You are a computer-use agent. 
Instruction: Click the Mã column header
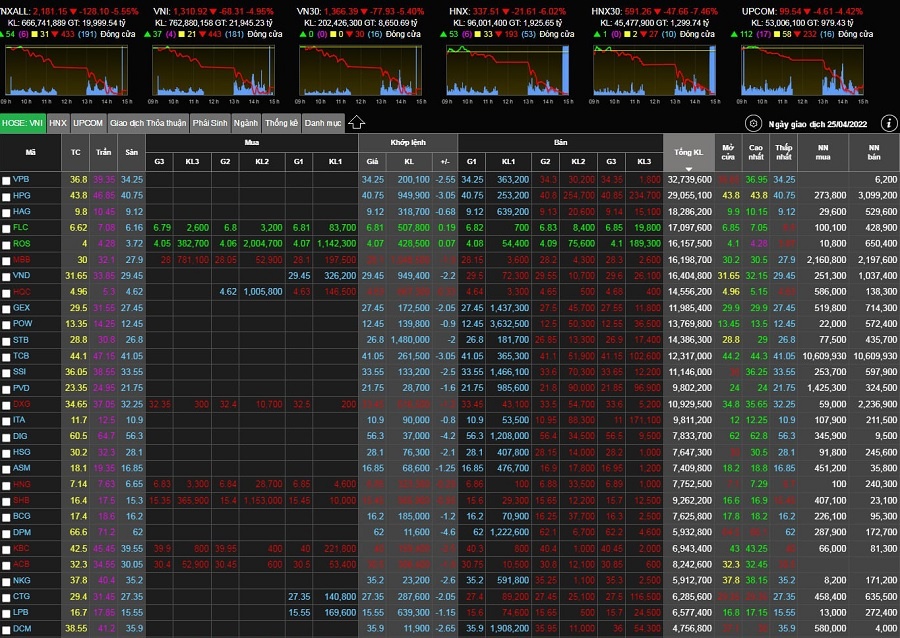(30, 152)
